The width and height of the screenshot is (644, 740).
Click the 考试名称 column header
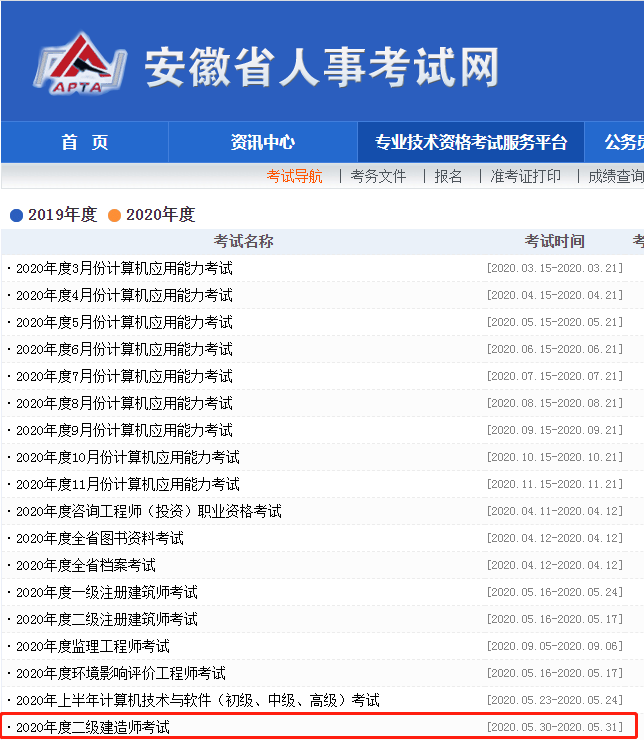tap(243, 241)
